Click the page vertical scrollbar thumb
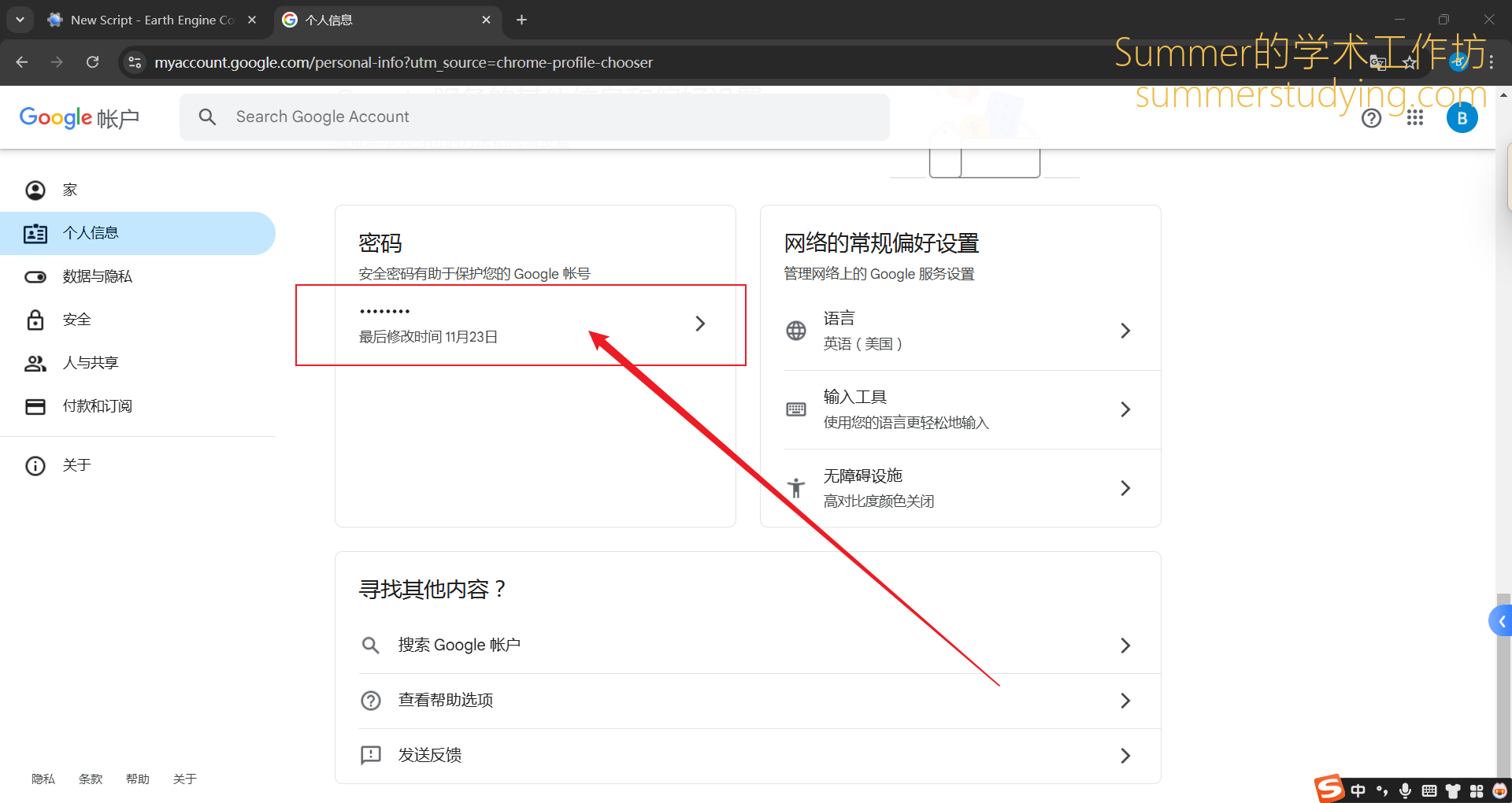 [x=1504, y=683]
